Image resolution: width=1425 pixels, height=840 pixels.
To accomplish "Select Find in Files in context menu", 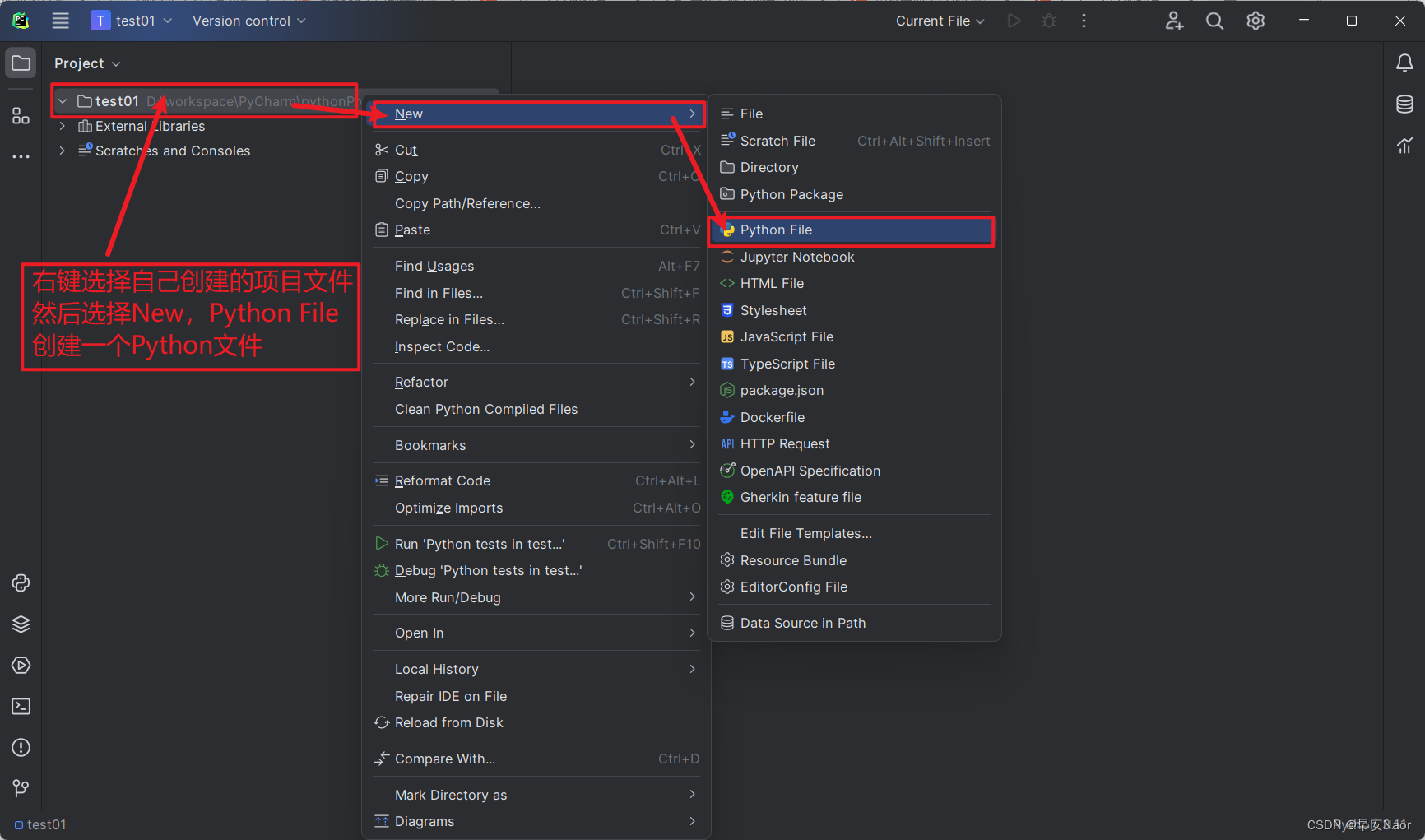I will tap(536, 293).
